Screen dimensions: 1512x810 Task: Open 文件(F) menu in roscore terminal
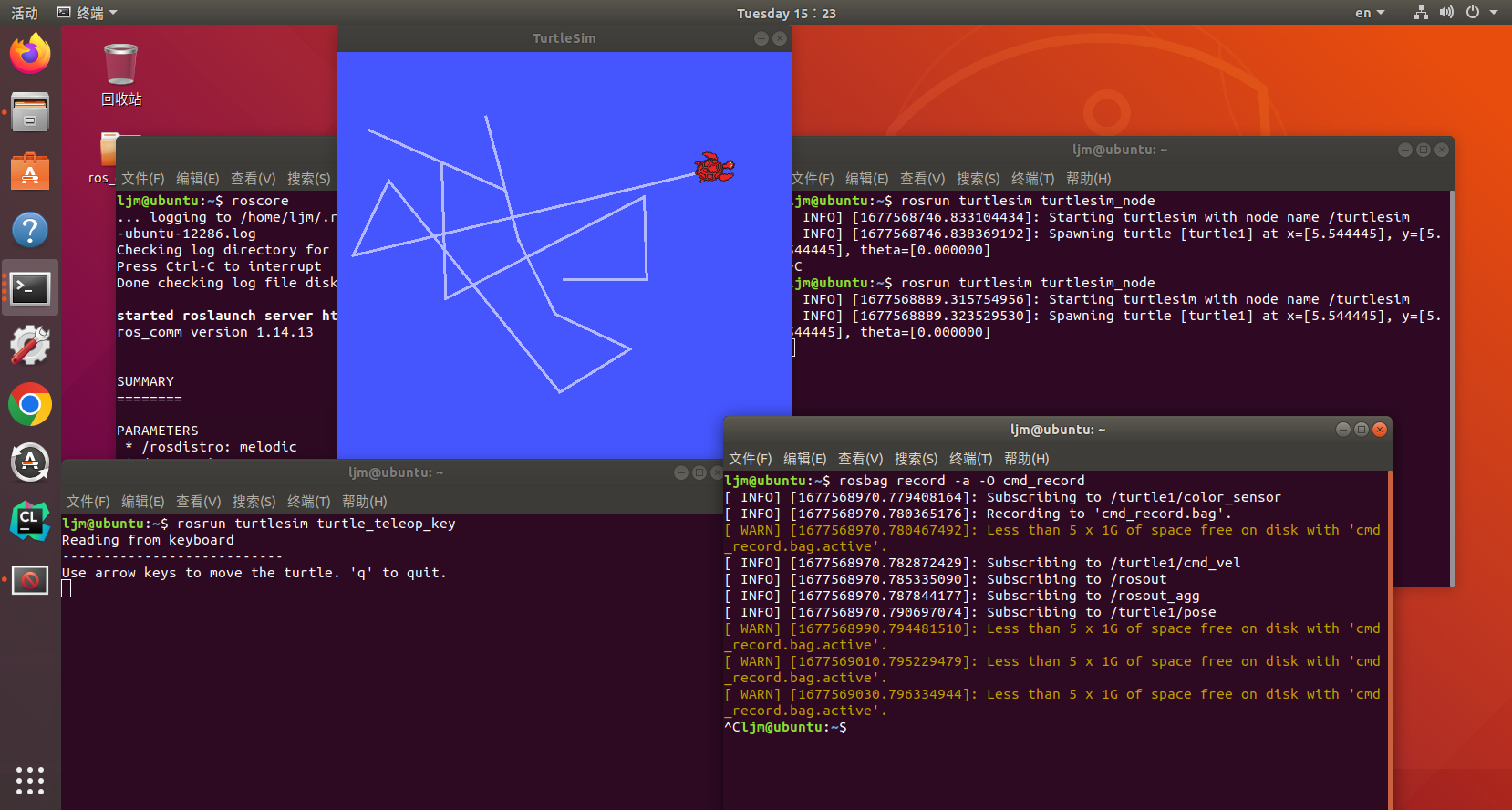coord(143,179)
